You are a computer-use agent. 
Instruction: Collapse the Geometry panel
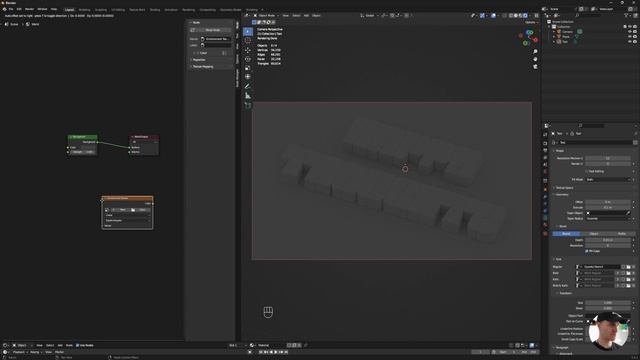coord(561,195)
